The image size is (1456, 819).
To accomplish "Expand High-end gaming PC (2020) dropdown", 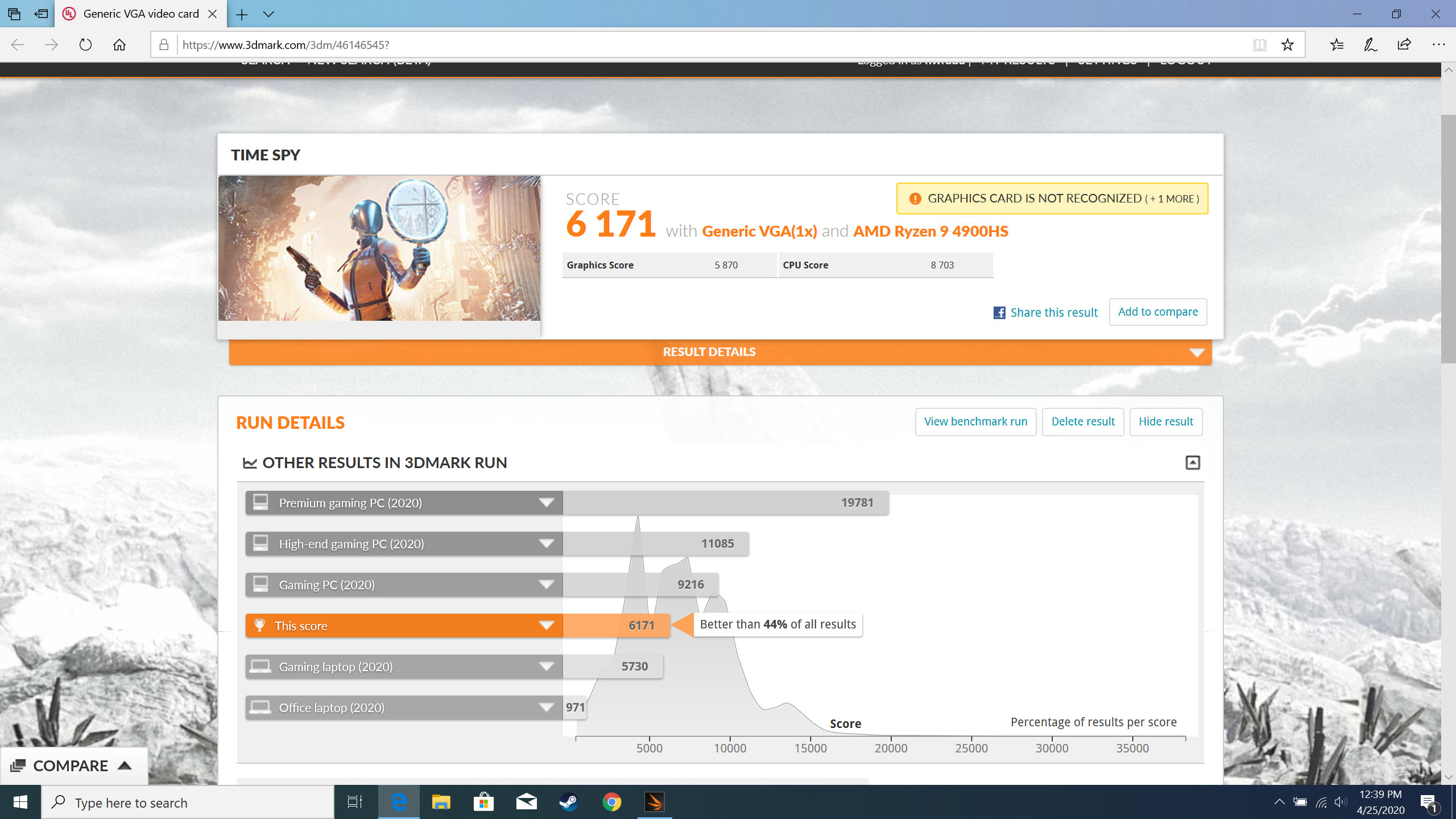I will [x=547, y=544].
